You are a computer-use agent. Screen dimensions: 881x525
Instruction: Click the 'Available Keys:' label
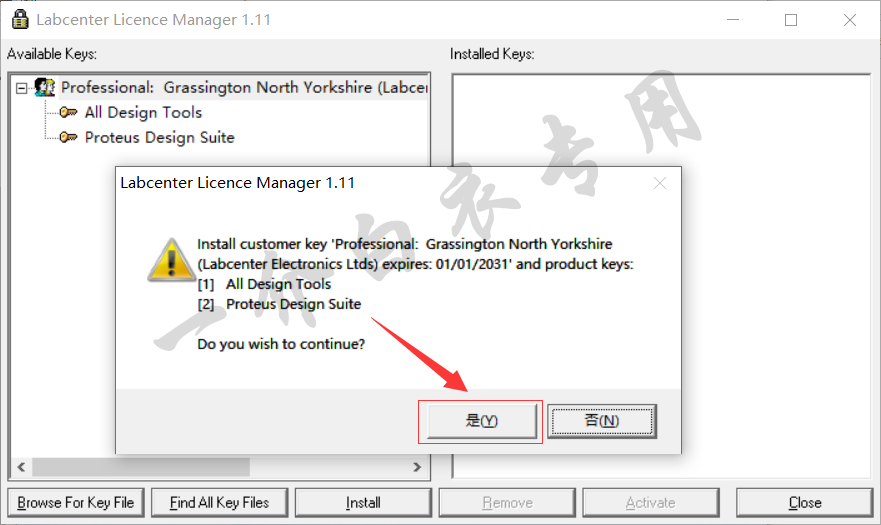(52, 54)
